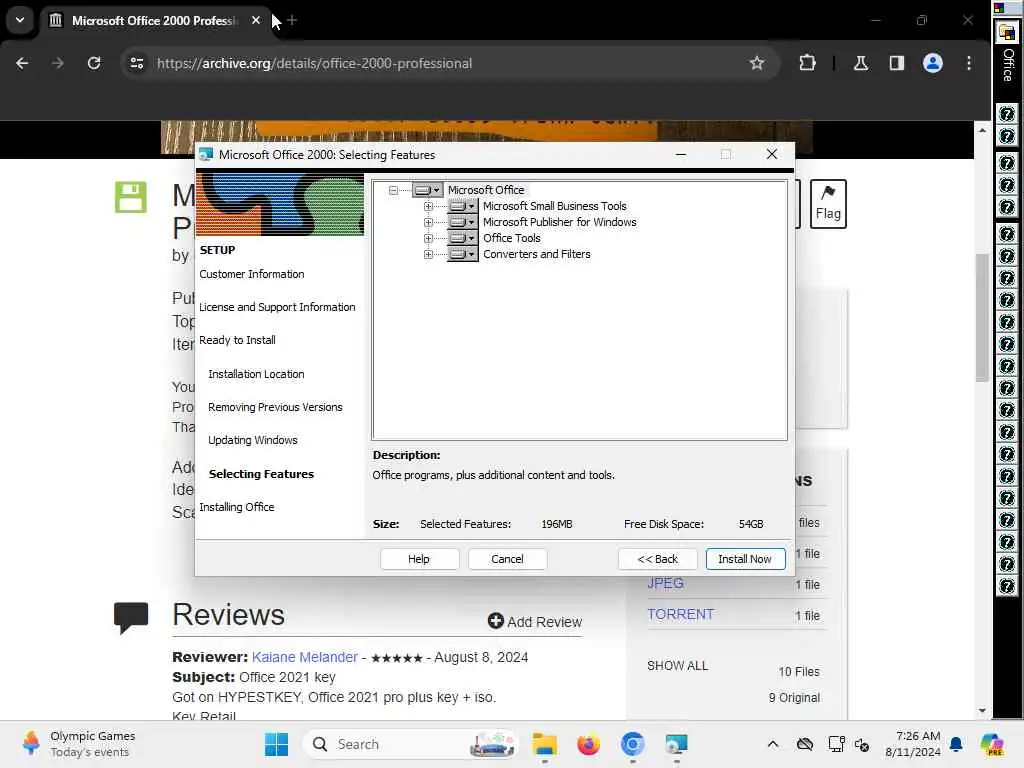Click Install Now to begin installation
Viewport: 1024px width, 768px height.
click(x=745, y=559)
